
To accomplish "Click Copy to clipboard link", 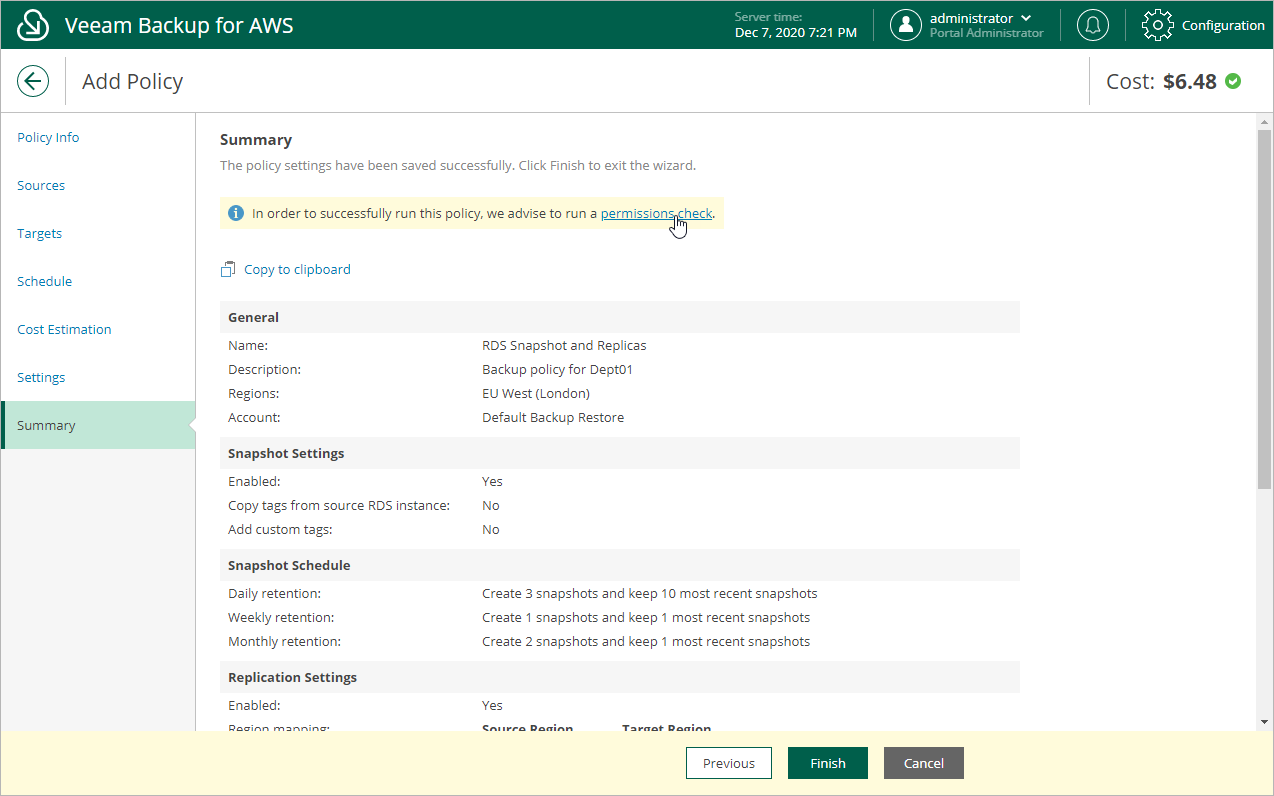I will pyautogui.click(x=297, y=269).
